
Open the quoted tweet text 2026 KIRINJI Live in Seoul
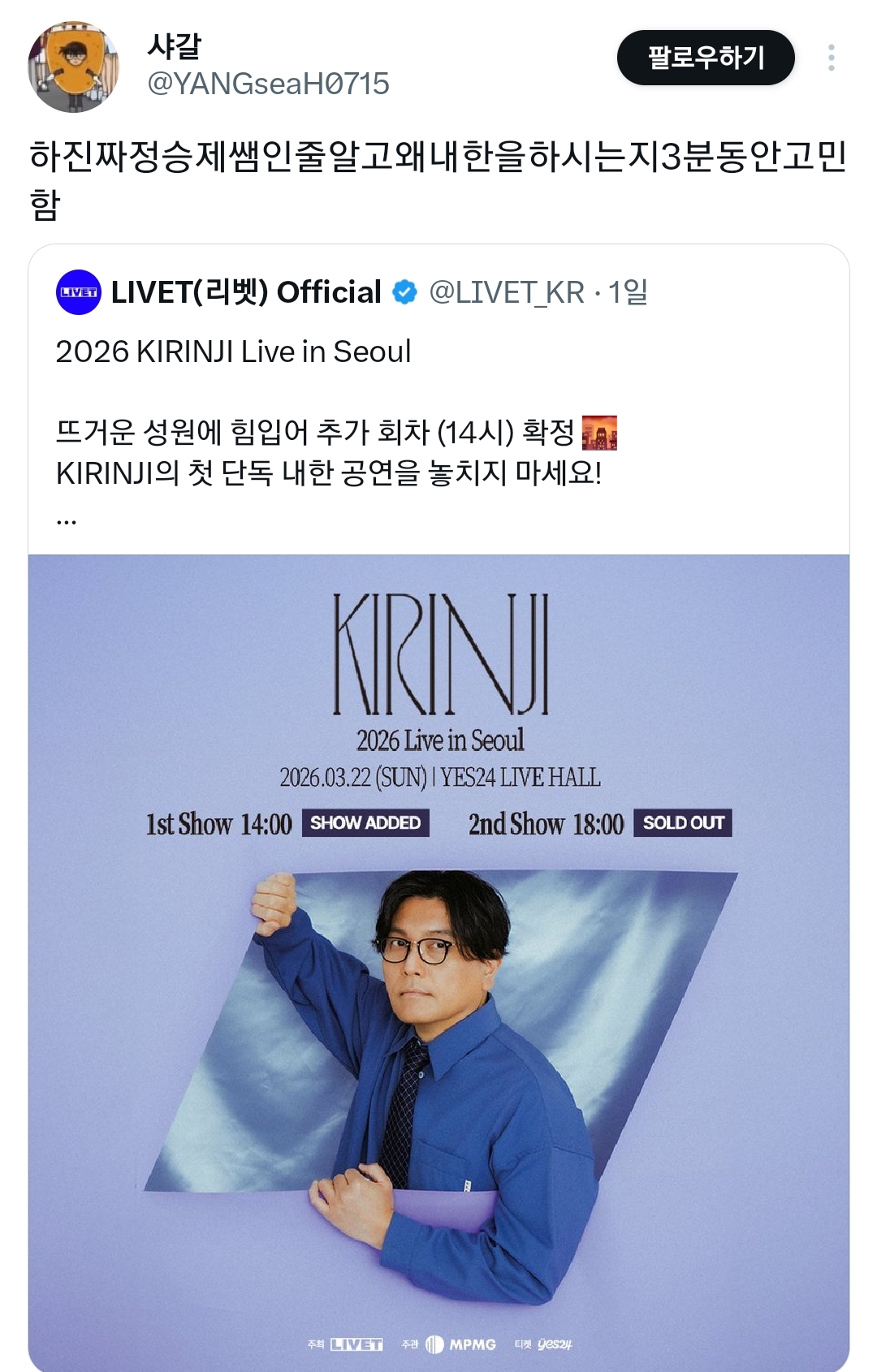pyautogui.click(x=233, y=352)
